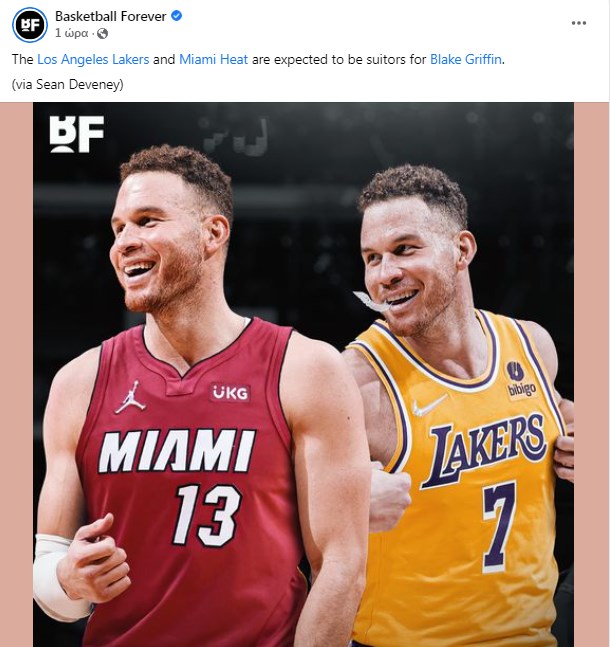Open the Blake Griffin tagged link

[x=466, y=60]
